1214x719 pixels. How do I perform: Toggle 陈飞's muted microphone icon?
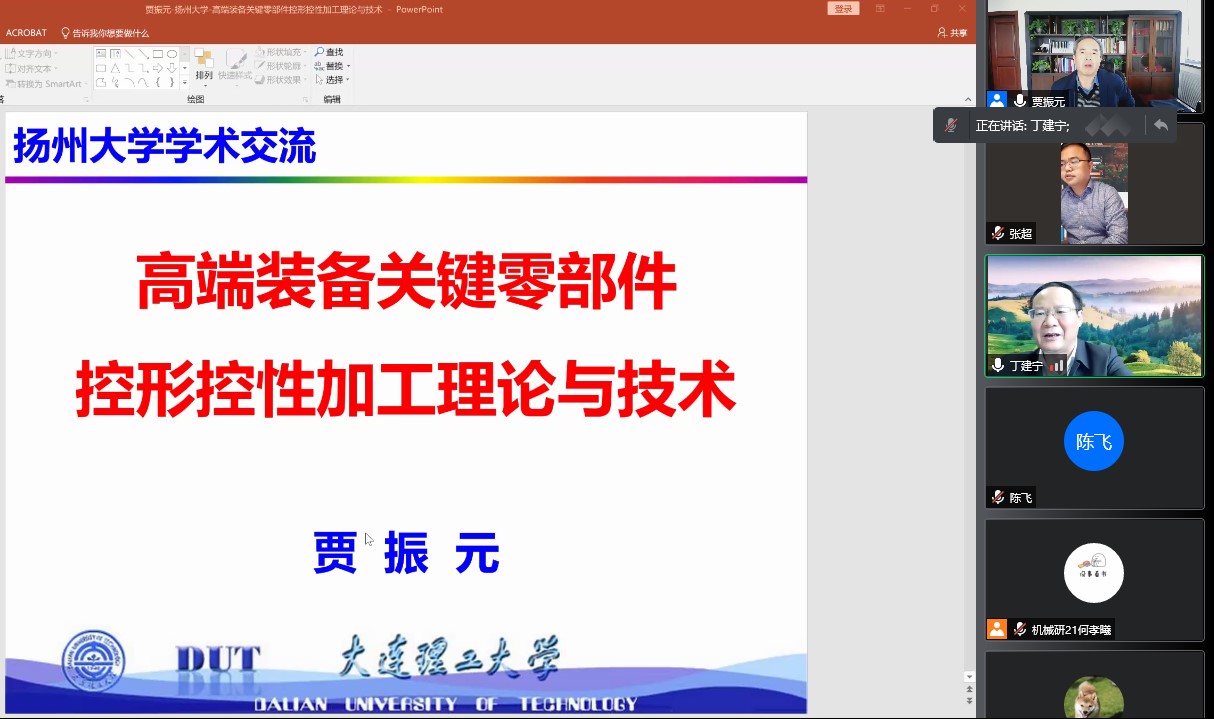click(x=997, y=497)
